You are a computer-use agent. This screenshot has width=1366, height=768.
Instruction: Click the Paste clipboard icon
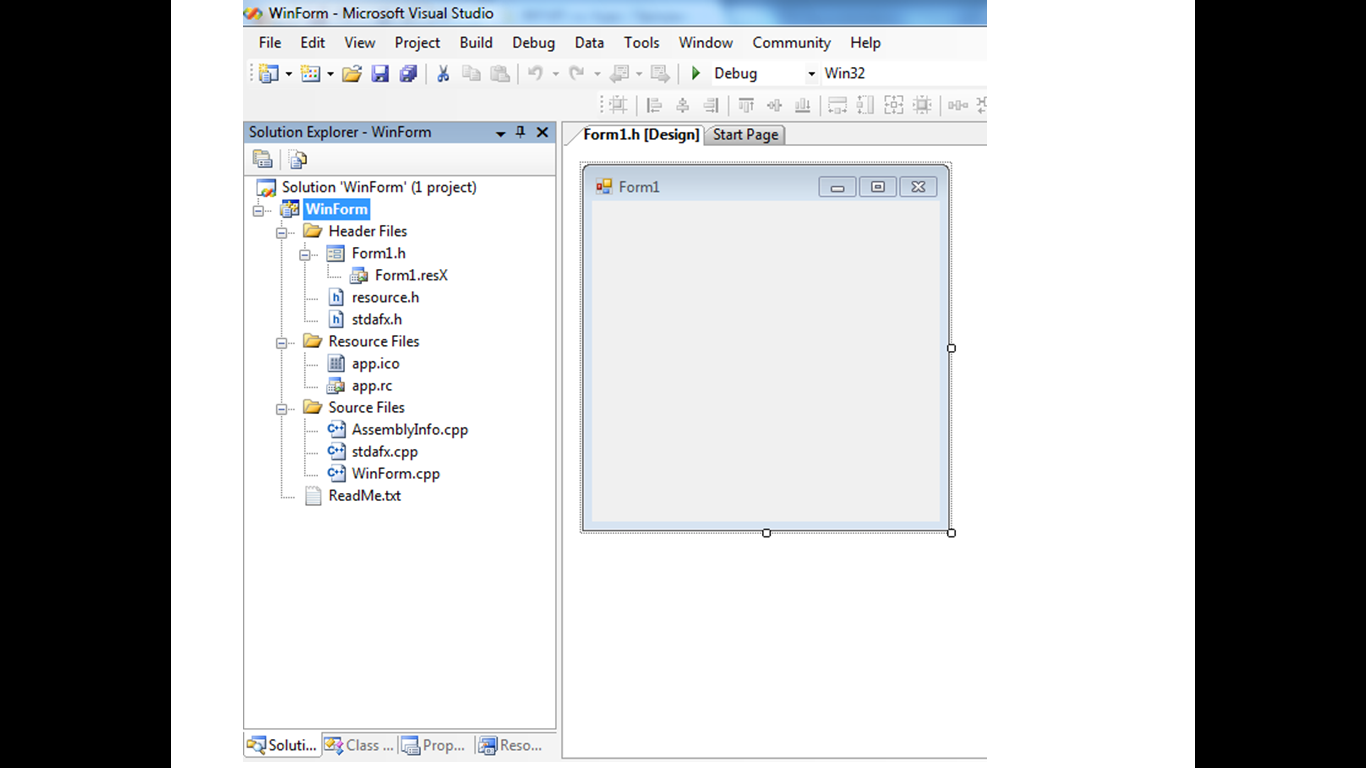[500, 73]
